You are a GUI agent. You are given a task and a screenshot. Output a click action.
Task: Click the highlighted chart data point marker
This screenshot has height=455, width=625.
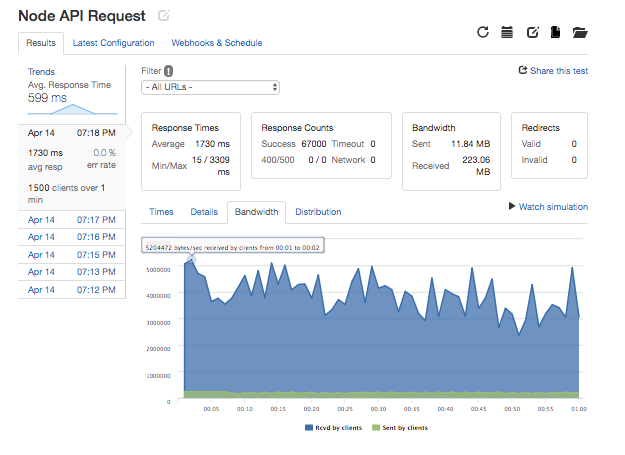coord(191,260)
